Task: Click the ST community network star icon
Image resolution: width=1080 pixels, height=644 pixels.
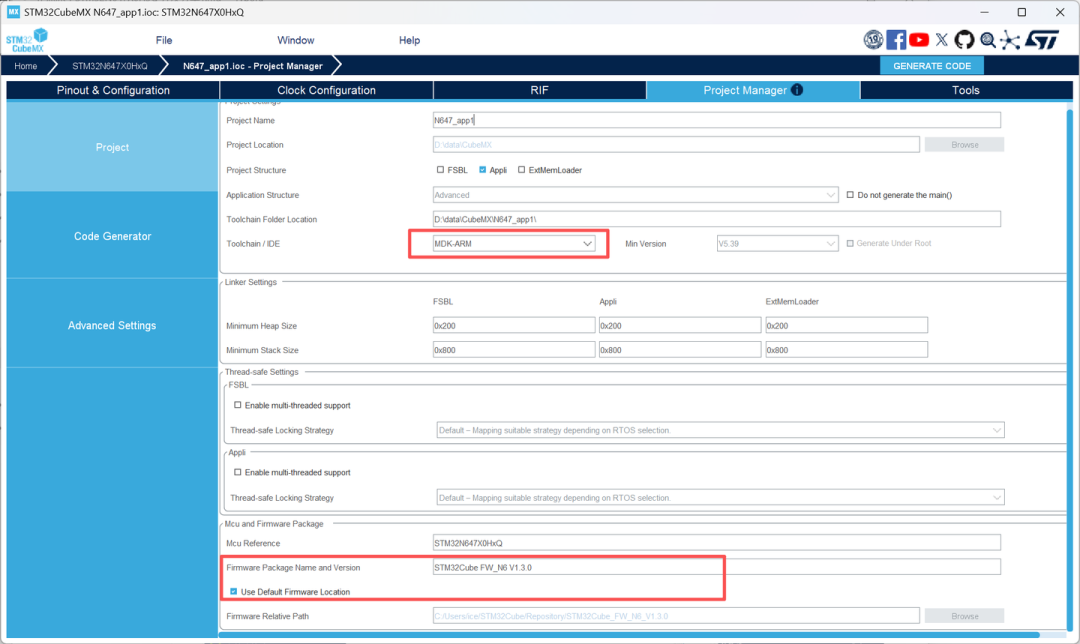Action: click(1010, 40)
